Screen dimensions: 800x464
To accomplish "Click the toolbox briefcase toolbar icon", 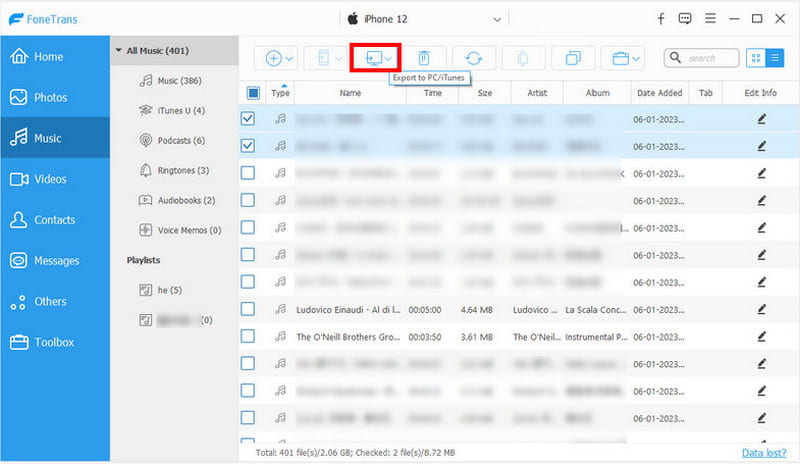I will tap(620, 58).
